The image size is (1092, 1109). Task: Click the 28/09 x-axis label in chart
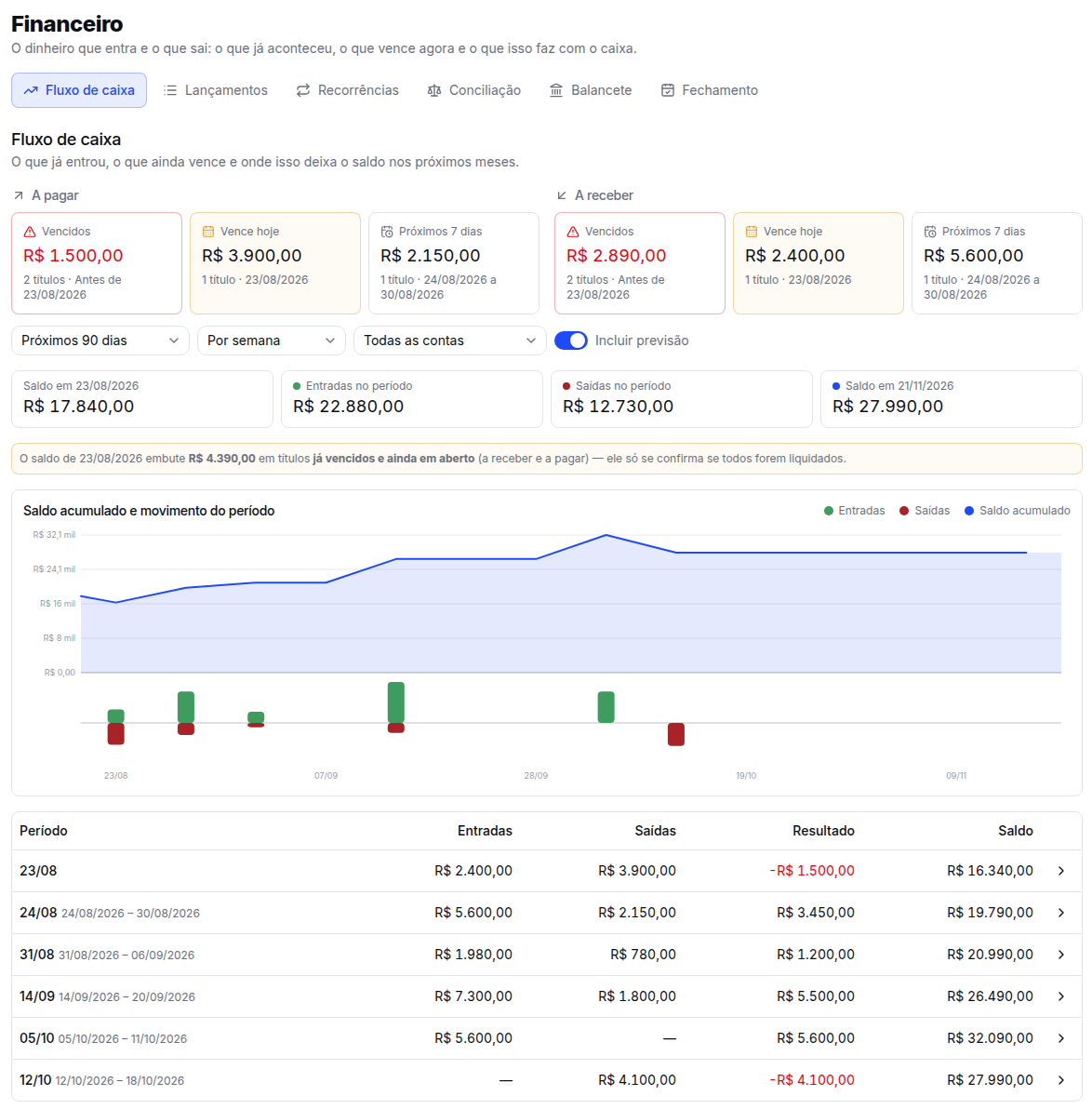pos(536,776)
